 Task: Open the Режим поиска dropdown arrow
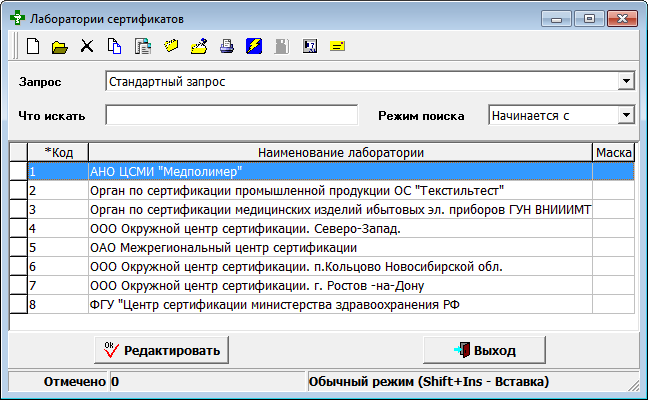pyautogui.click(x=626, y=115)
